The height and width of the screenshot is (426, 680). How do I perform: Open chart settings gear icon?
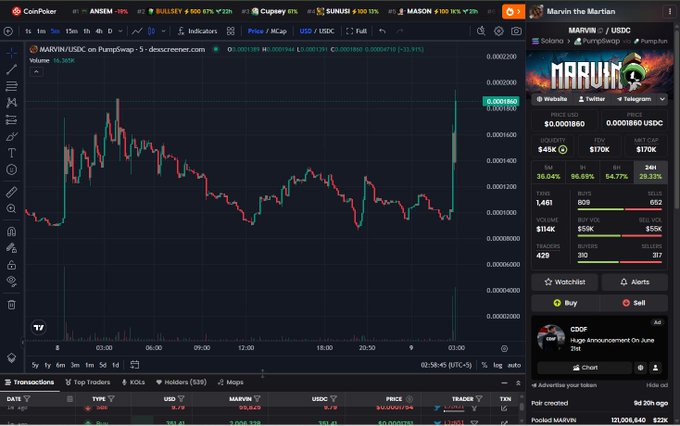coord(499,31)
